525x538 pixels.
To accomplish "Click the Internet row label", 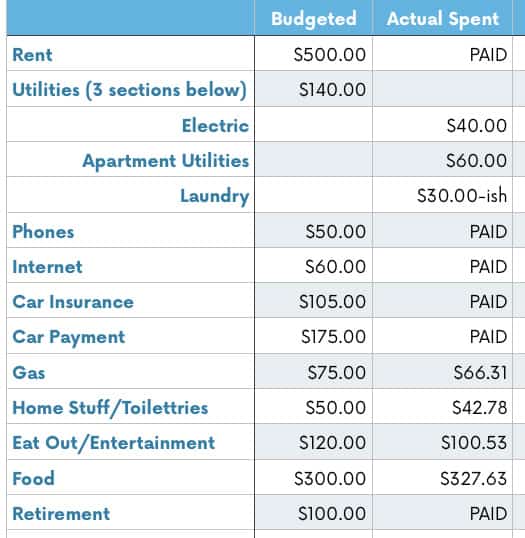I will tap(47, 267).
